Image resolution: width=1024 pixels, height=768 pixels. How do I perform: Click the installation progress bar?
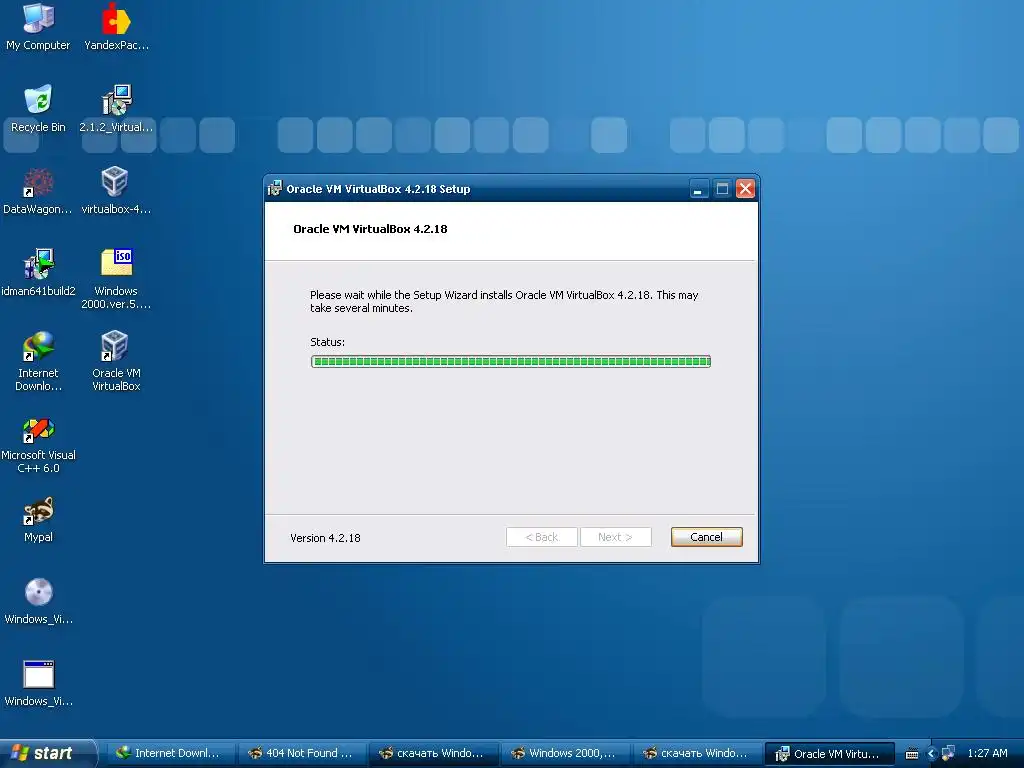pyautogui.click(x=511, y=362)
